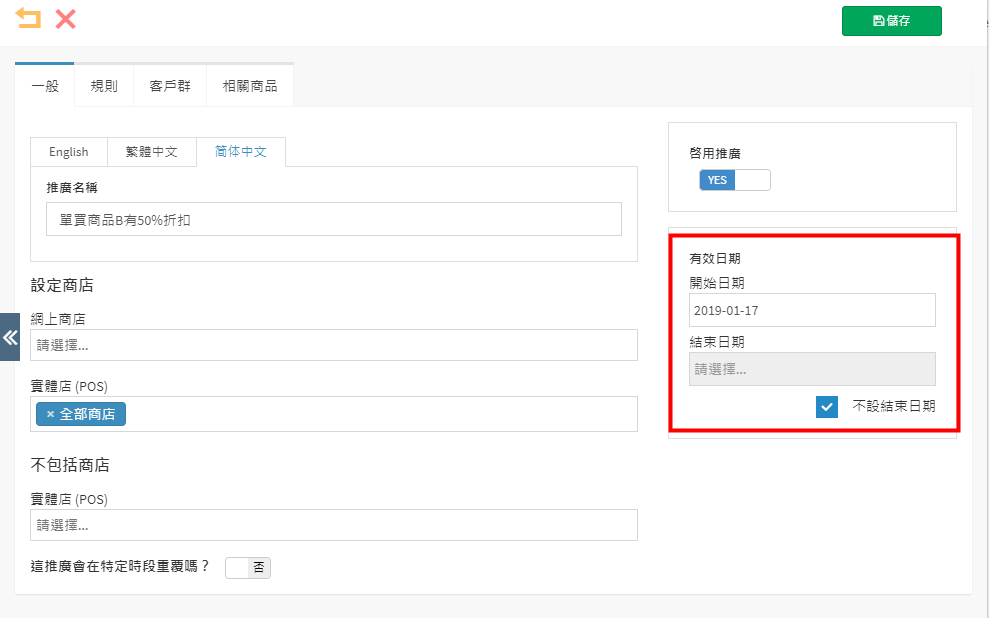Open the 不包括商店 實體店 (POS) dropdown
993x618 pixels.
point(334,525)
